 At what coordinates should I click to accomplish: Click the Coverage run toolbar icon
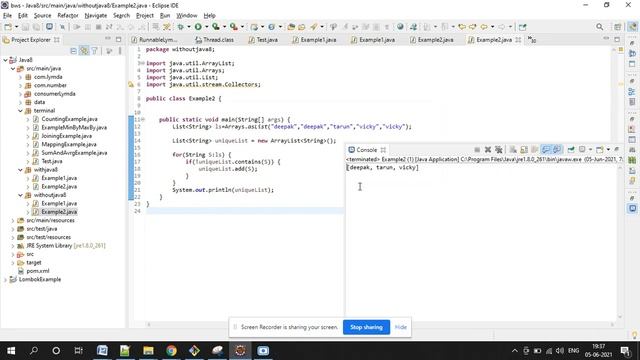(216, 27)
